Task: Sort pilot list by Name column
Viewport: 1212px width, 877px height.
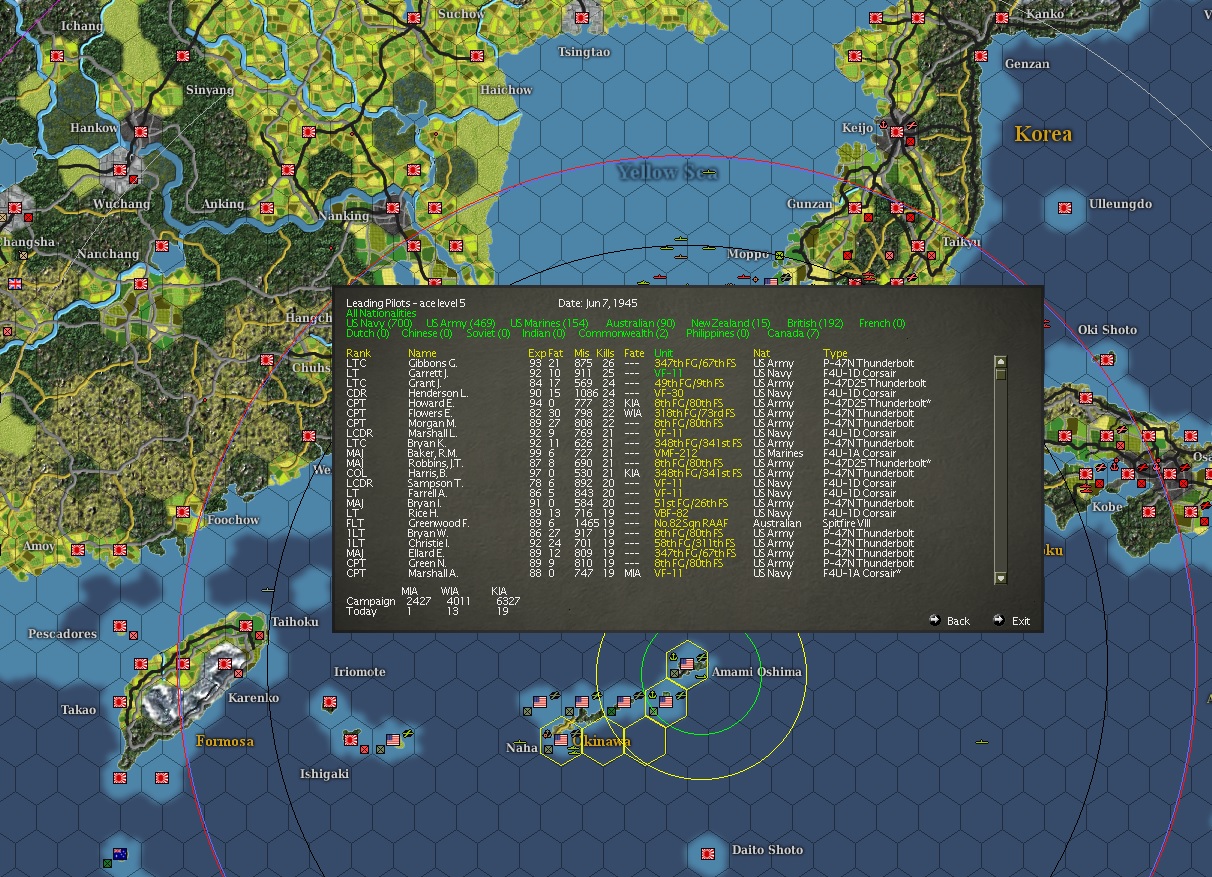Action: click(422, 353)
